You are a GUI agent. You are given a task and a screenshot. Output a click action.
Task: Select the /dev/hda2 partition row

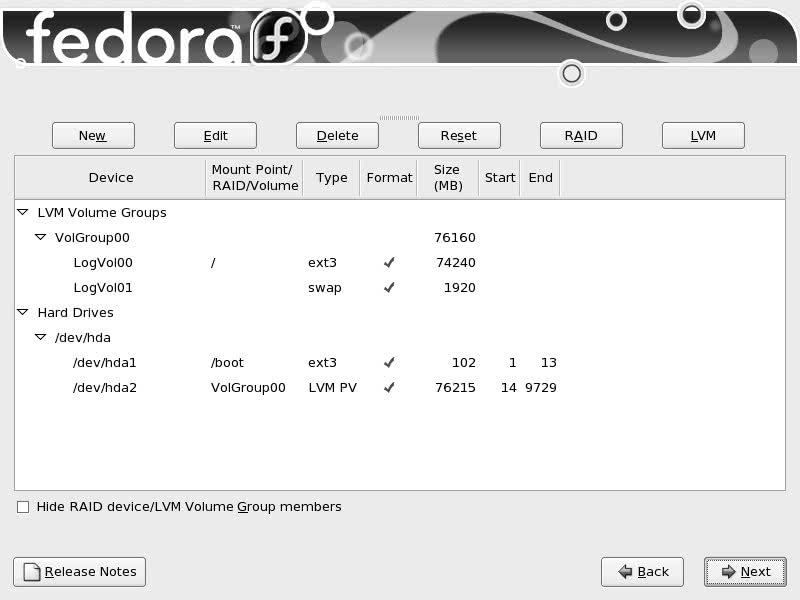click(x=400, y=387)
